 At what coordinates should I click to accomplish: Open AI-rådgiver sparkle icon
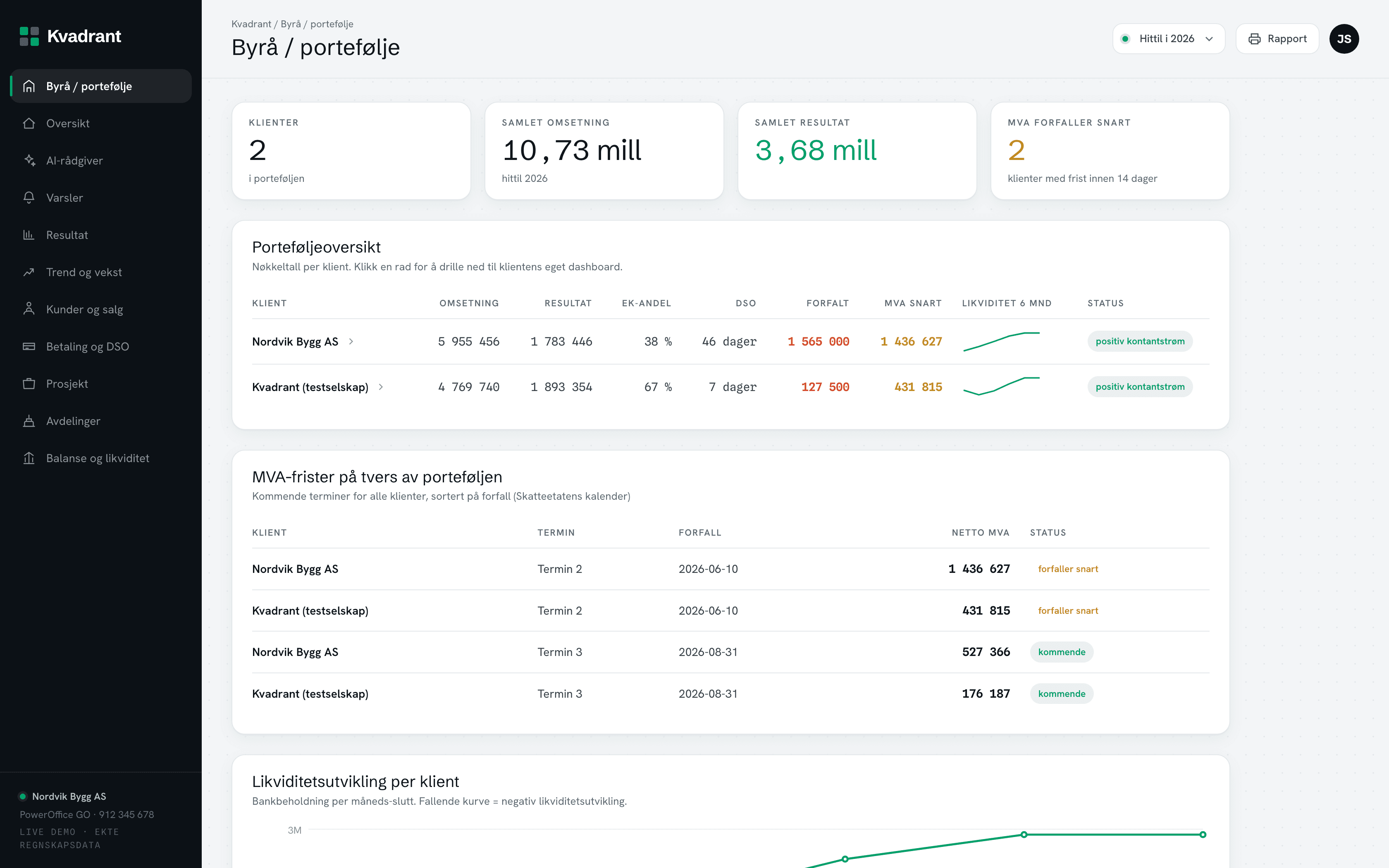tap(29, 161)
